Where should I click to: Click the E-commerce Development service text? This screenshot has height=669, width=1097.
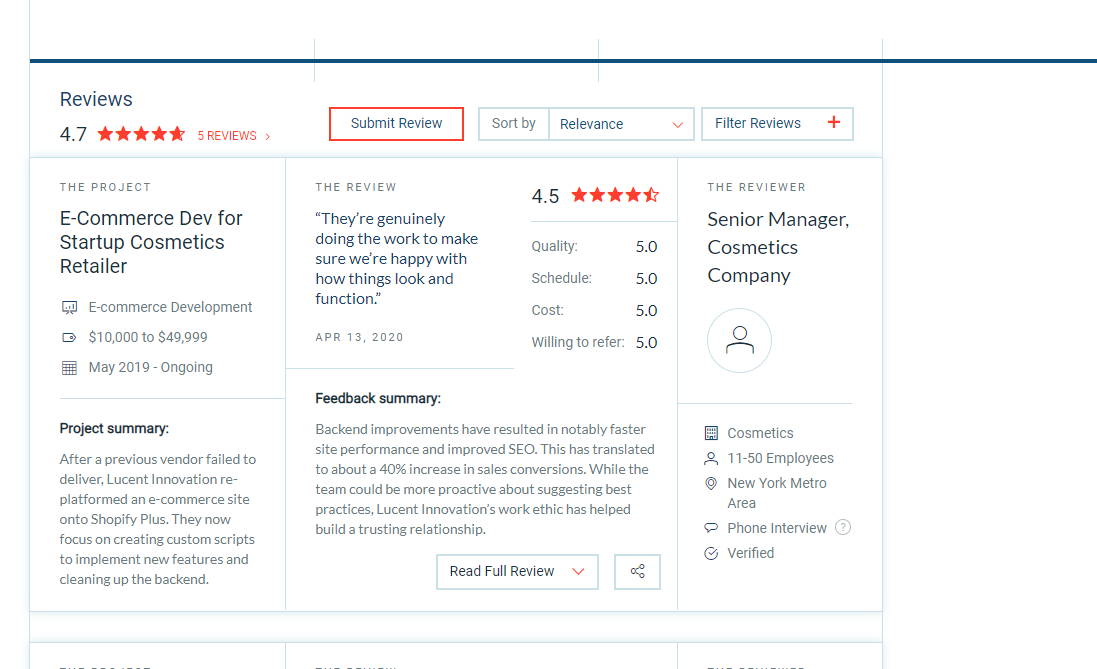[170, 307]
